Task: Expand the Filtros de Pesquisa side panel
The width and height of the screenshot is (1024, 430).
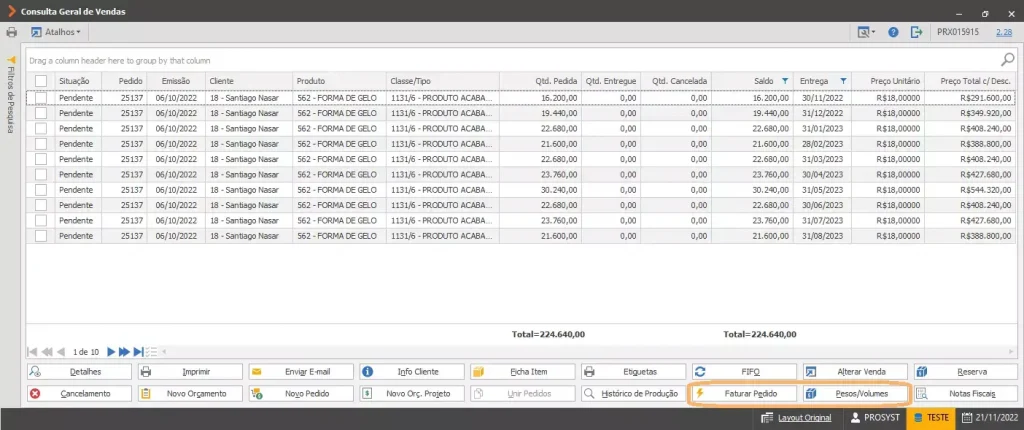Action: click(x=11, y=95)
